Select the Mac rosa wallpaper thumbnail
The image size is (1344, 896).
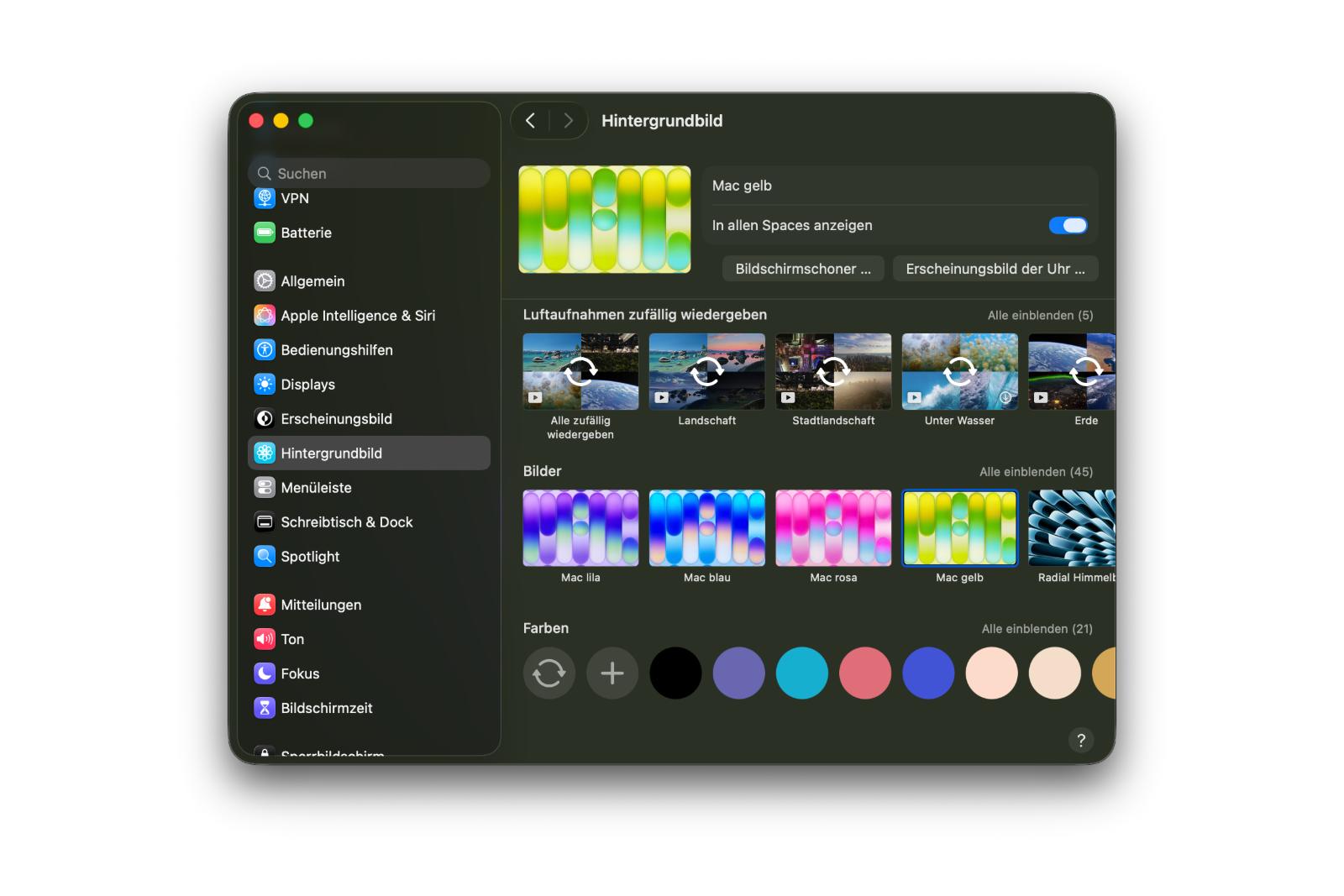click(832, 527)
